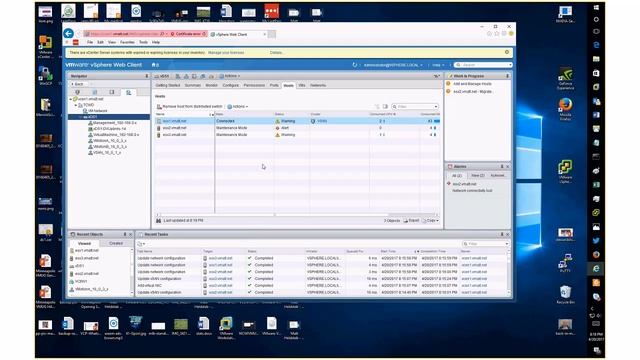640x360 pixels.
Task: Open the Firefox desktop shortcut
Action: pos(565,108)
